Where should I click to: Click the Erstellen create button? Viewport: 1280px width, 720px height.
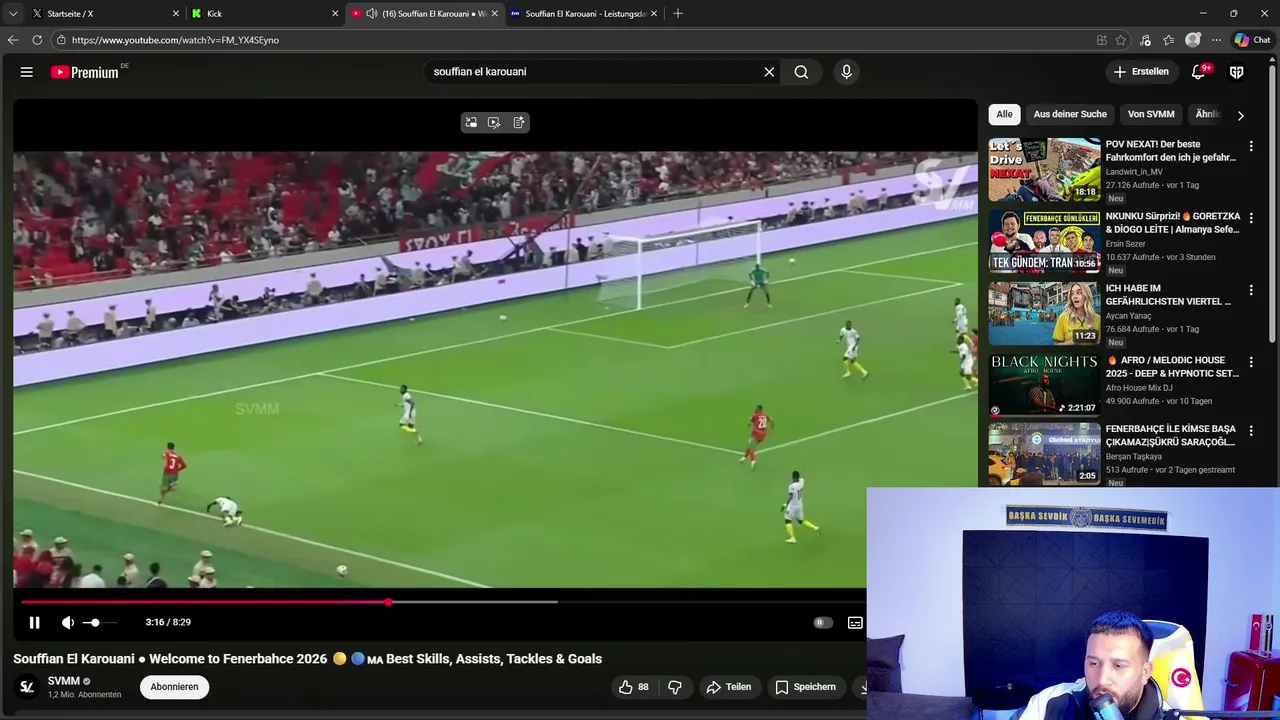click(x=1141, y=72)
